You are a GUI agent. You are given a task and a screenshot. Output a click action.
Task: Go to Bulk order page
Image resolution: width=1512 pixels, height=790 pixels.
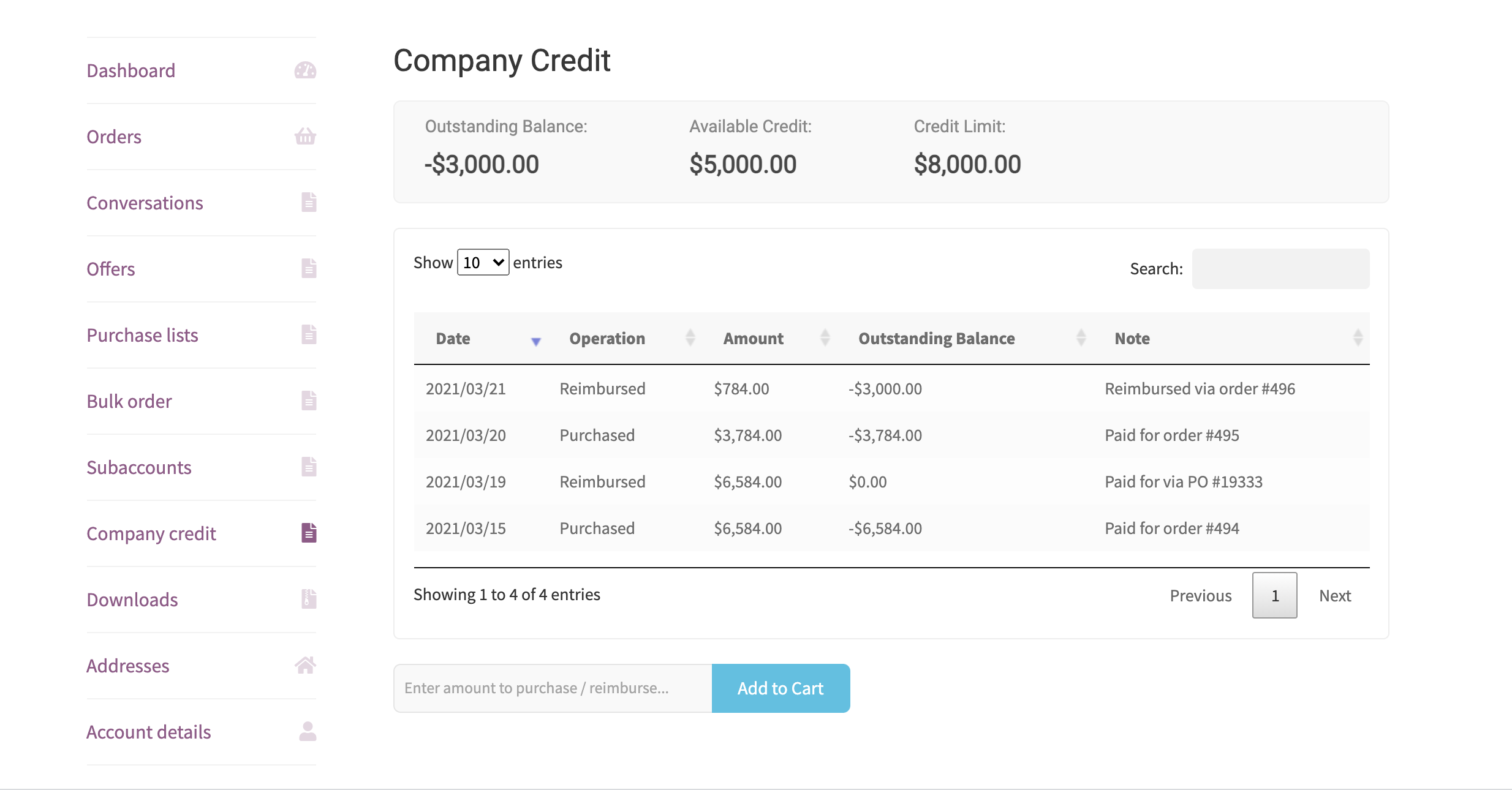tap(129, 401)
